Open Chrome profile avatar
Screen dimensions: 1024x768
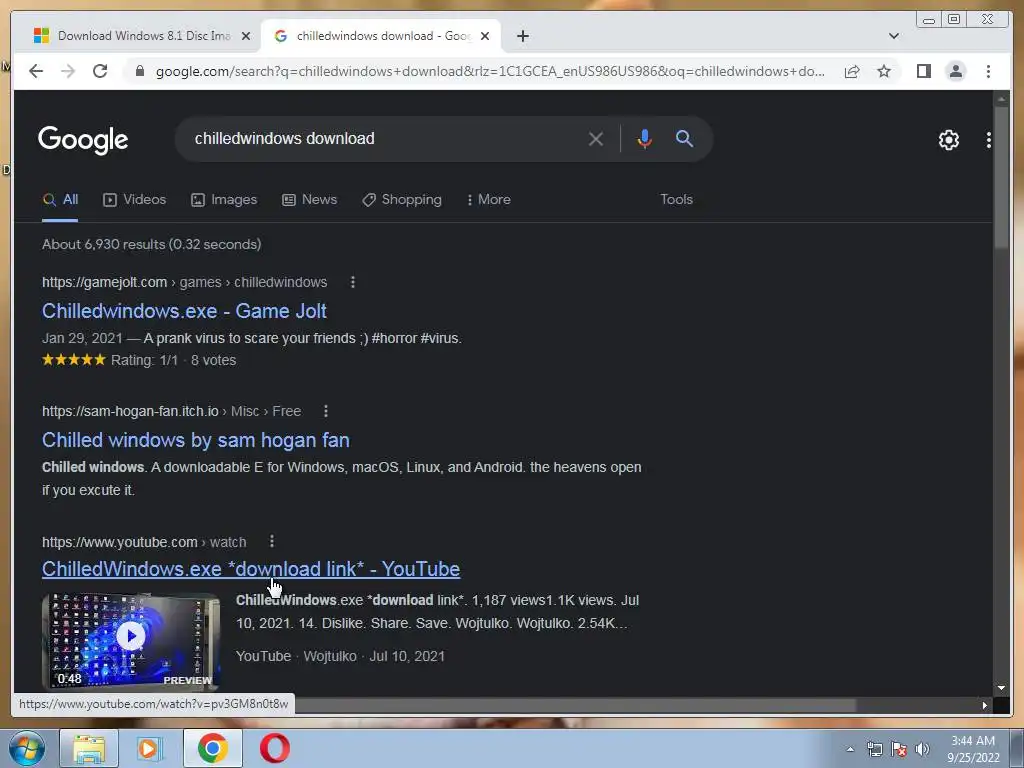[955, 71]
